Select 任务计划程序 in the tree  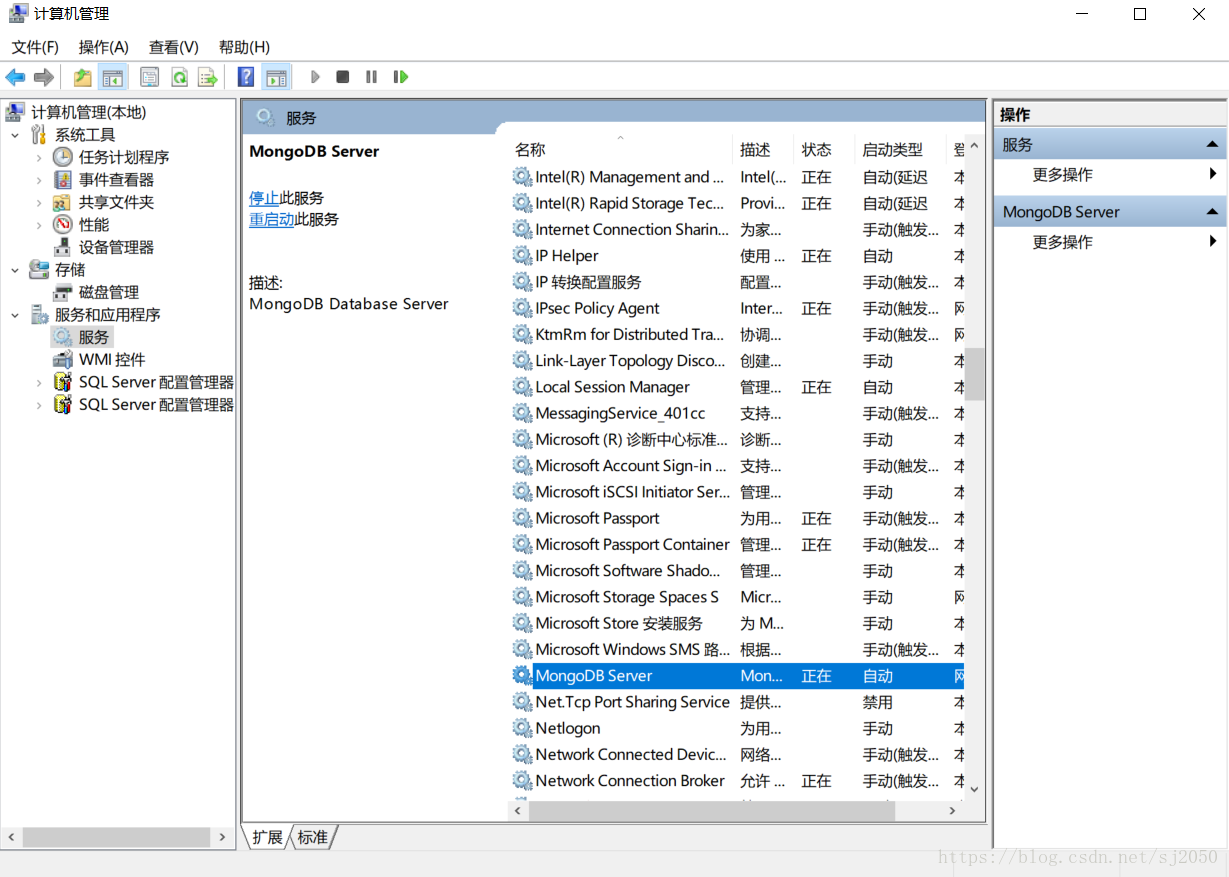tap(124, 157)
